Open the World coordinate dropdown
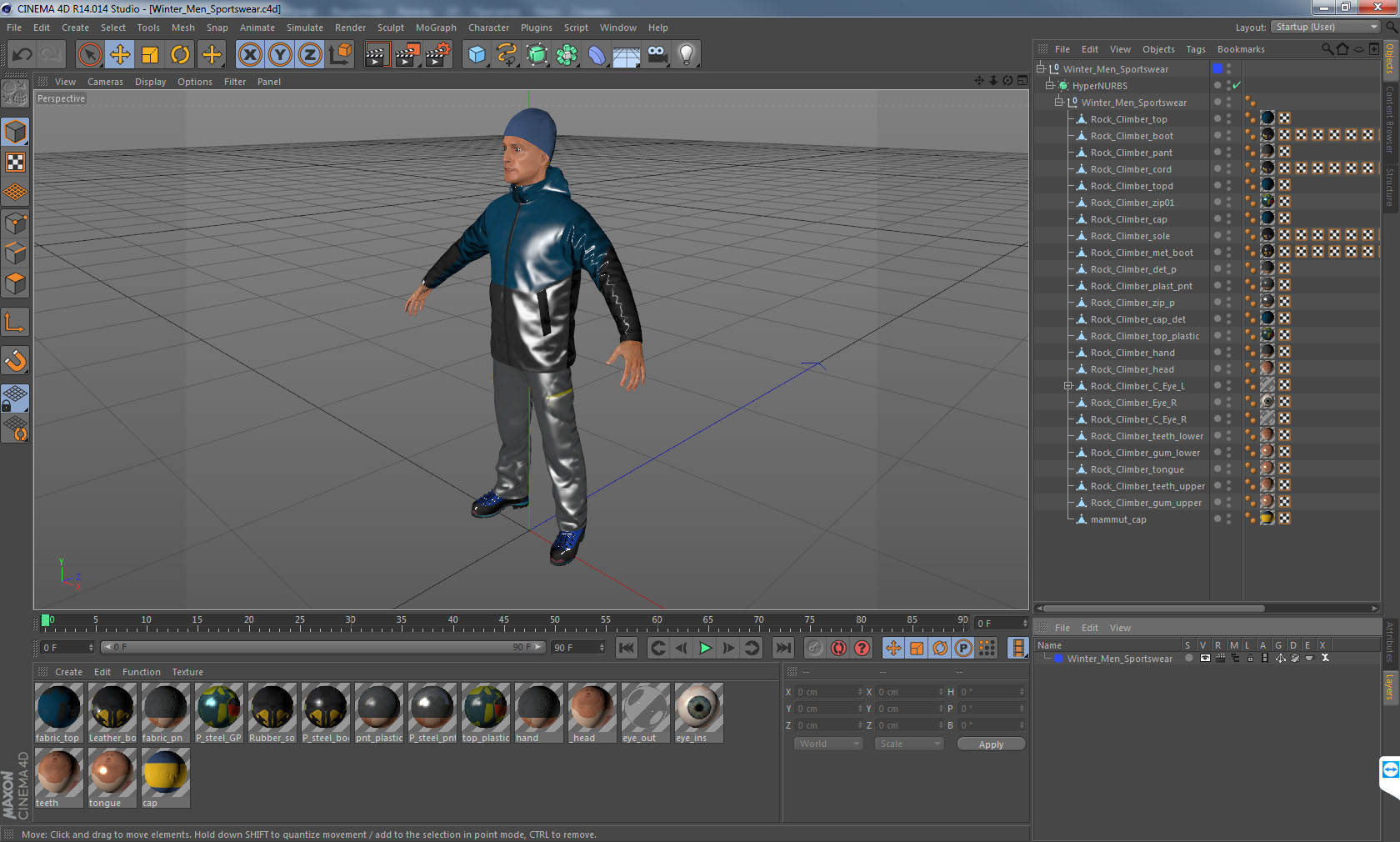The height and width of the screenshot is (842, 1400). pyautogui.click(x=827, y=744)
